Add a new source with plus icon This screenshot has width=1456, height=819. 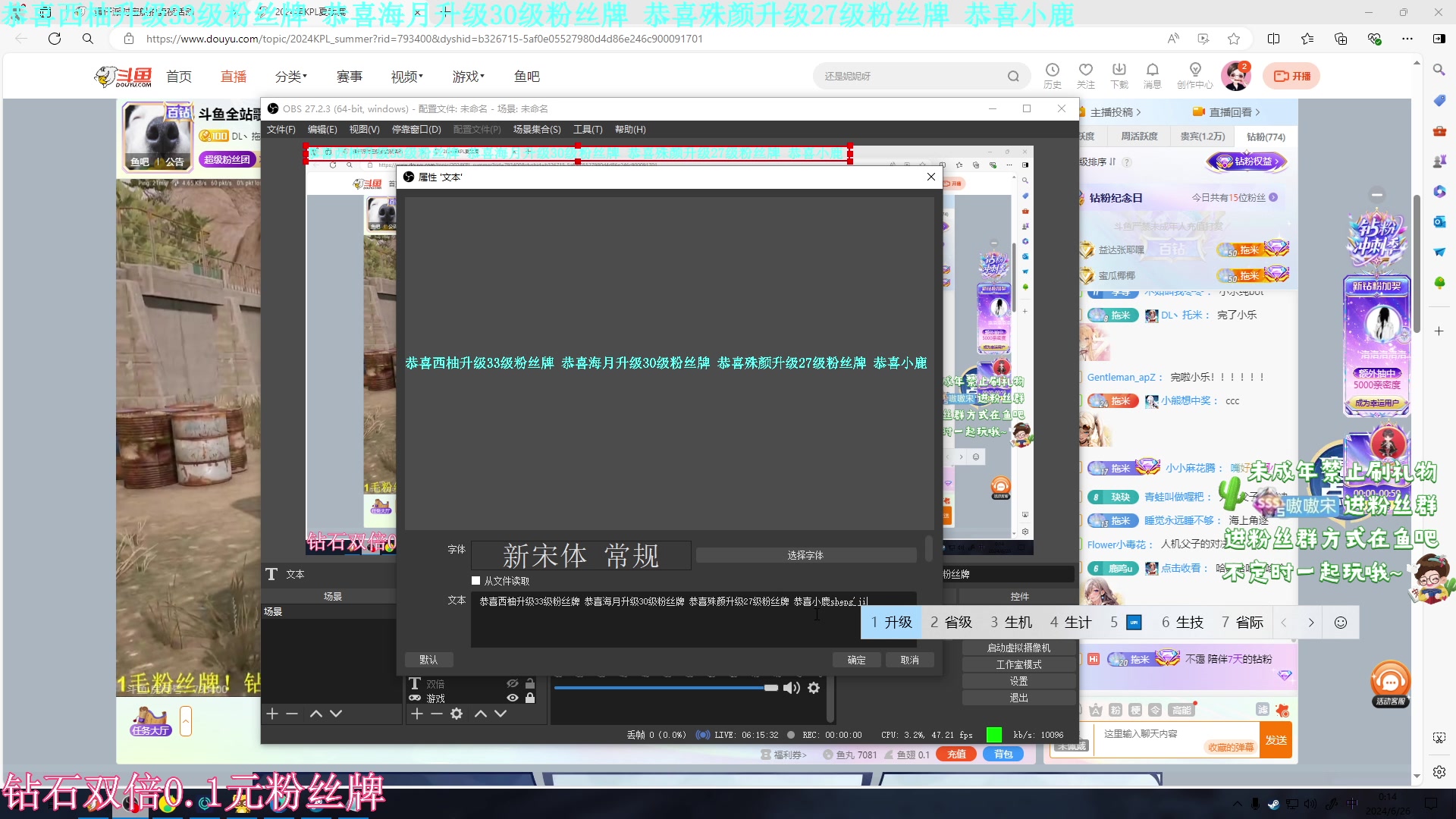[416, 714]
